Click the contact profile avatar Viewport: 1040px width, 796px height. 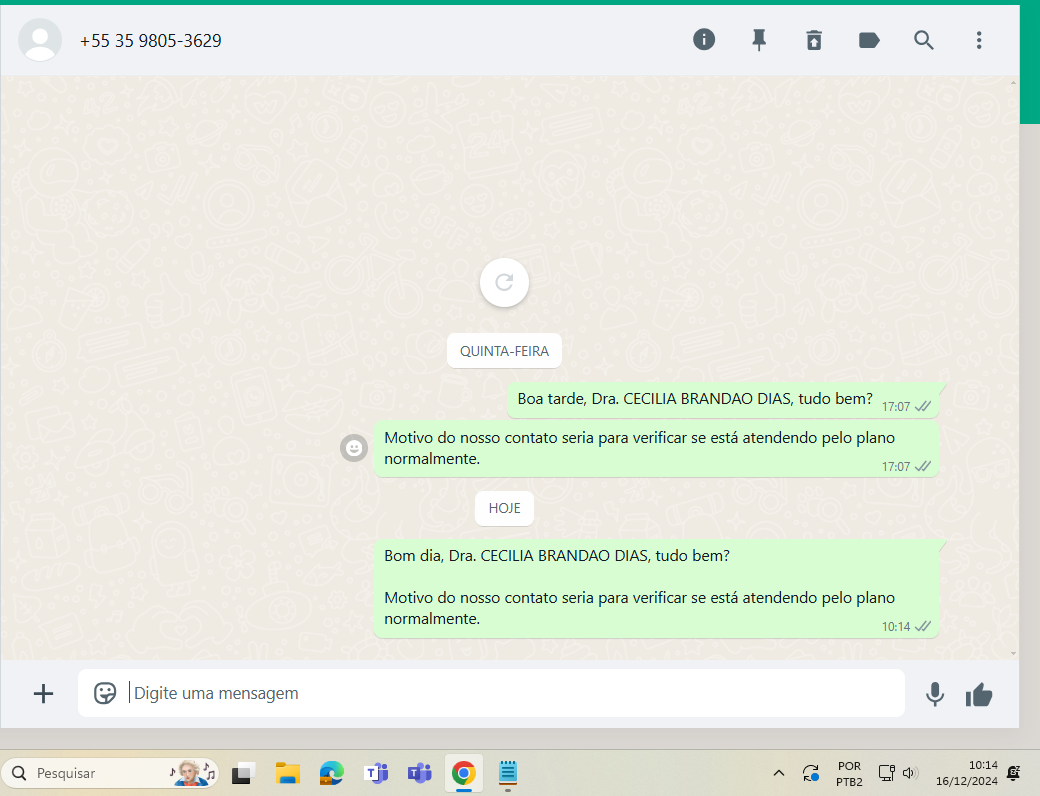click(x=40, y=40)
